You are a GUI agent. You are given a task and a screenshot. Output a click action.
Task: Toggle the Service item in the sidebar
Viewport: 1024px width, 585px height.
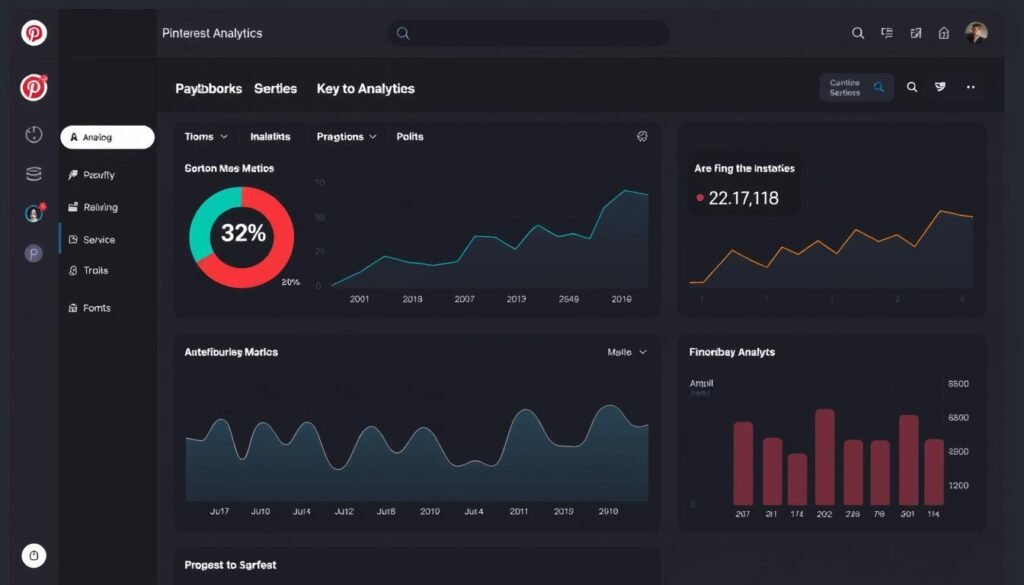coord(99,239)
